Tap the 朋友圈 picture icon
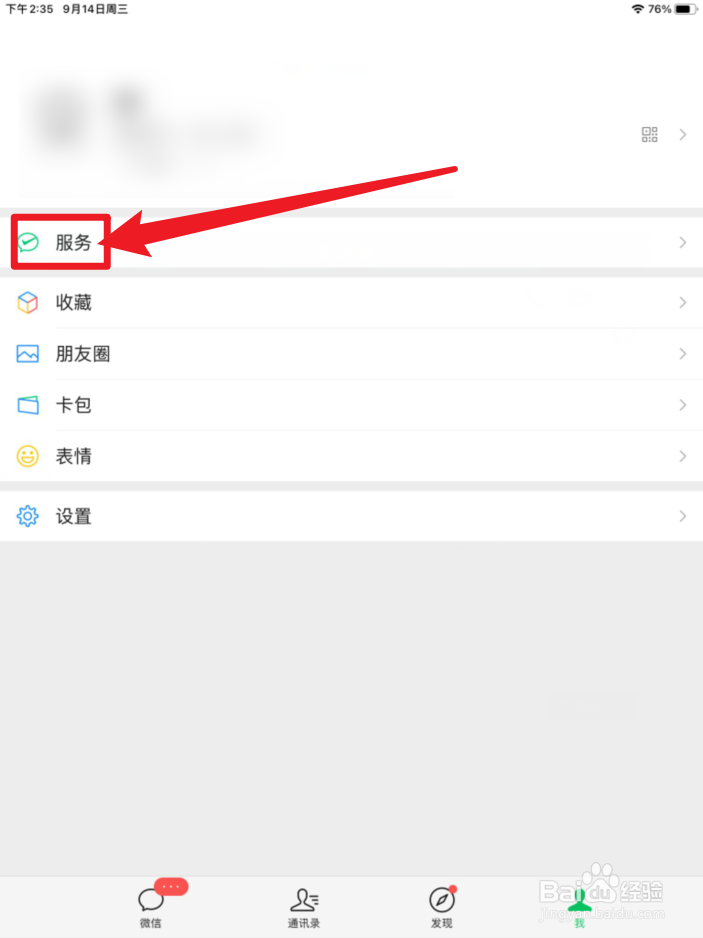This screenshot has width=703, height=938. tap(28, 354)
